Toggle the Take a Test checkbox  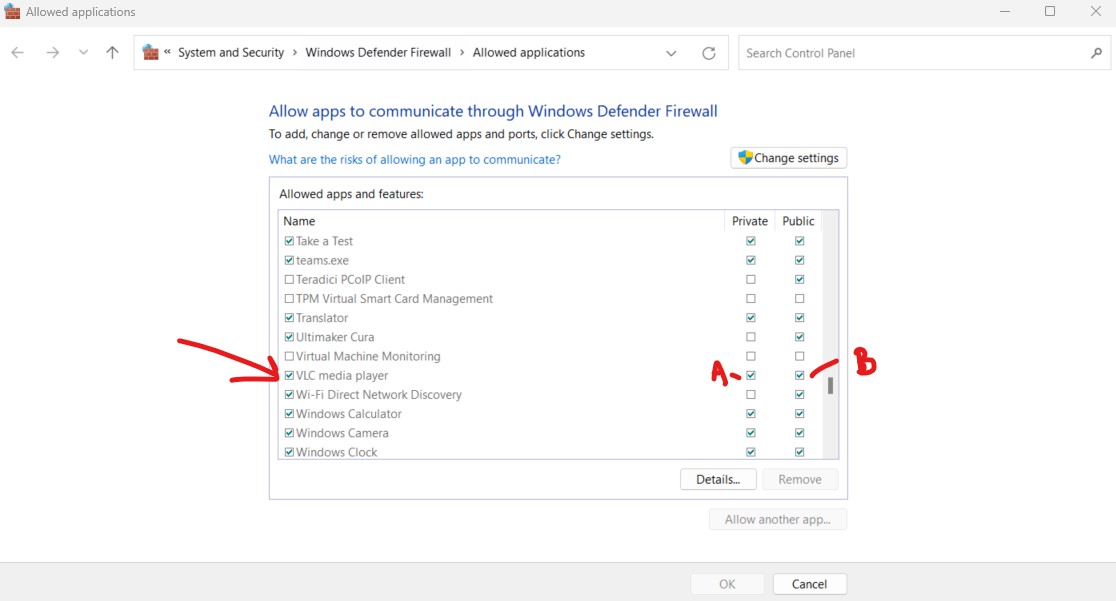[x=289, y=241]
